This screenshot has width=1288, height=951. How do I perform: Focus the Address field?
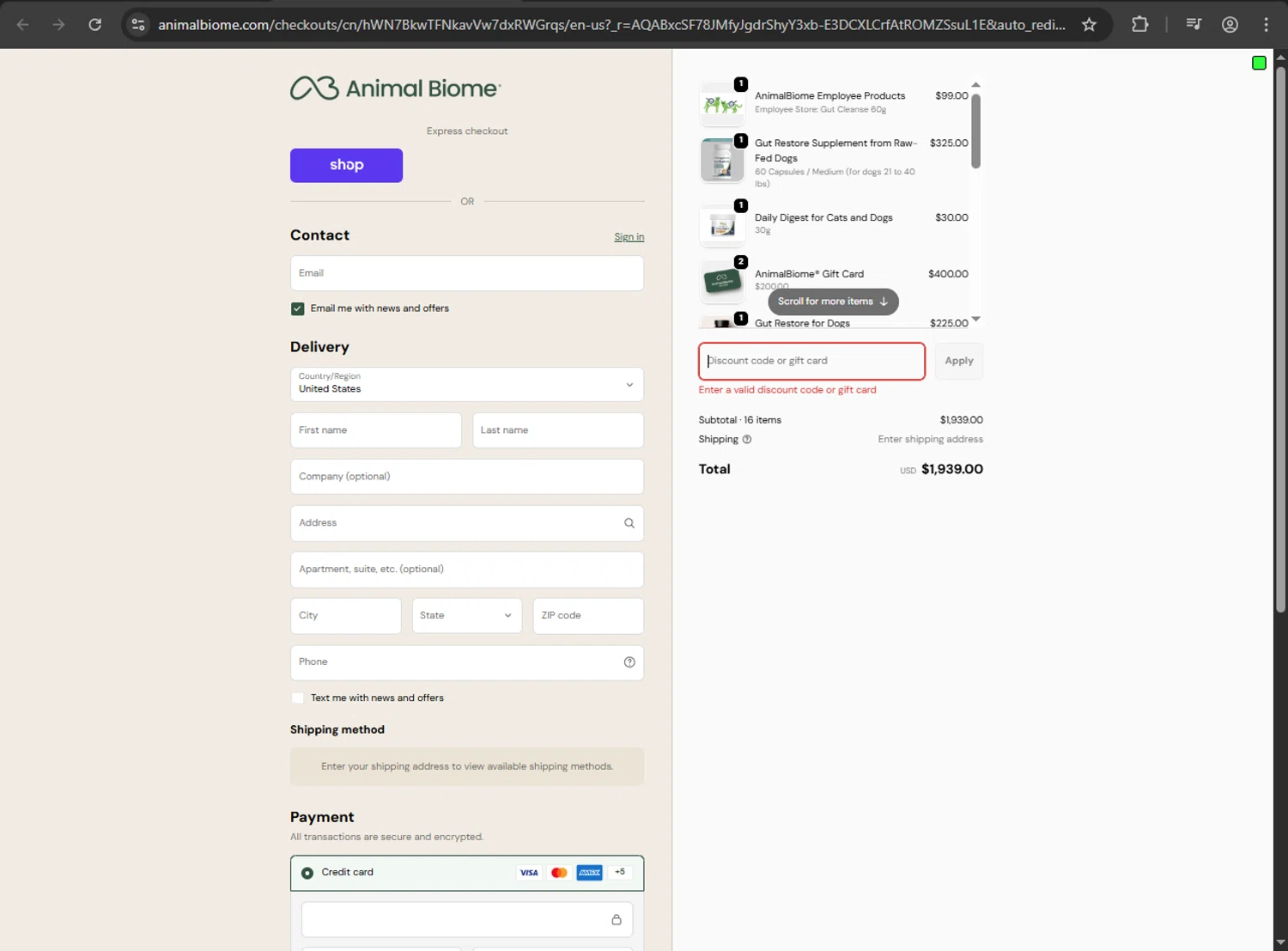click(467, 523)
